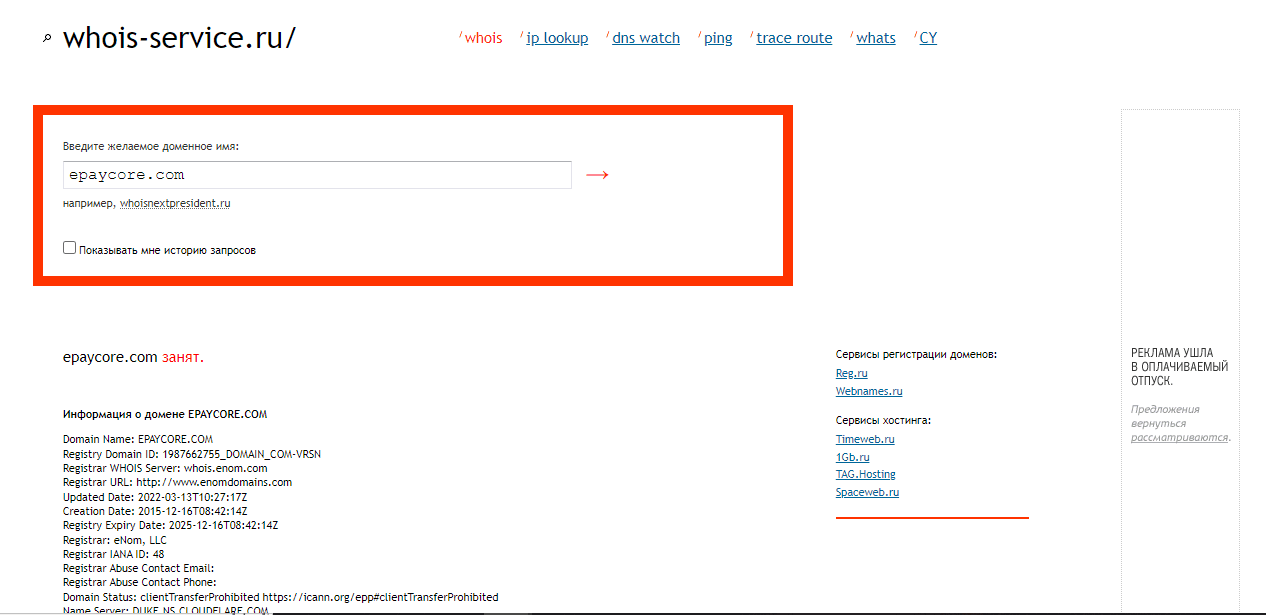Visit the Webnames.ru link
This screenshot has width=1266, height=615.
869,391
